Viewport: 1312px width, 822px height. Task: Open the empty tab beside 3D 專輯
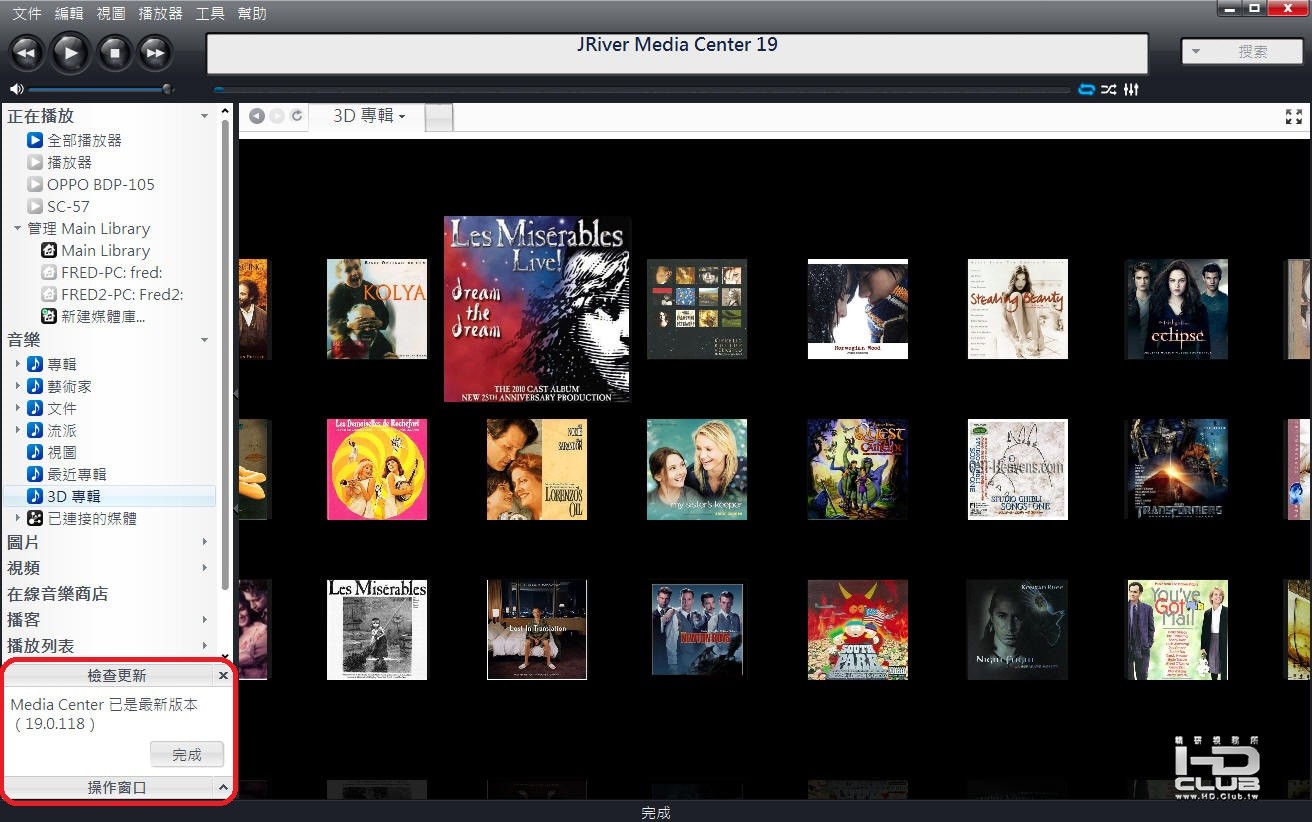click(439, 118)
